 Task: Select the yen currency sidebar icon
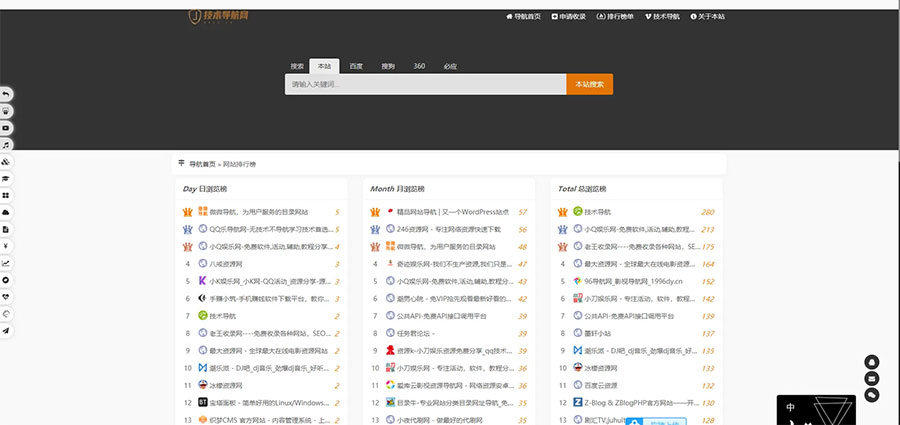coord(6,246)
